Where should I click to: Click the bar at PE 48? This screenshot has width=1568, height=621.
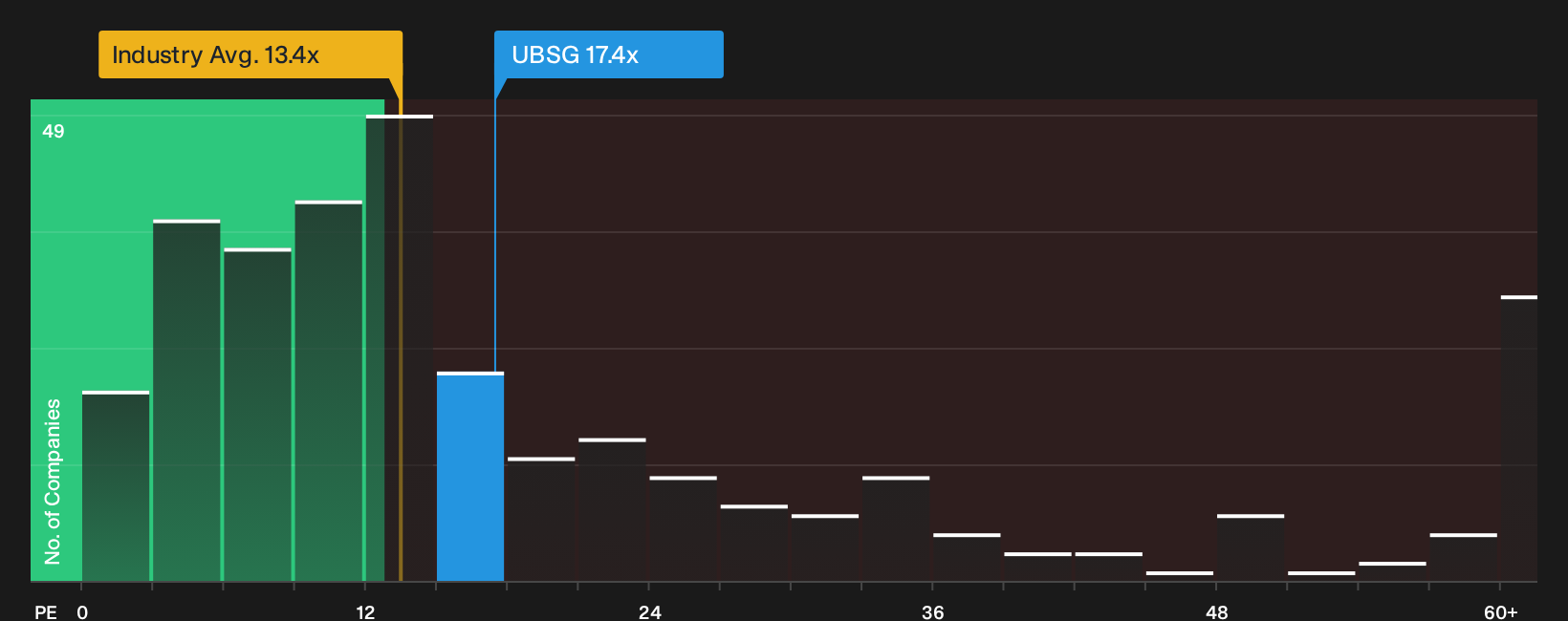(x=1251, y=547)
